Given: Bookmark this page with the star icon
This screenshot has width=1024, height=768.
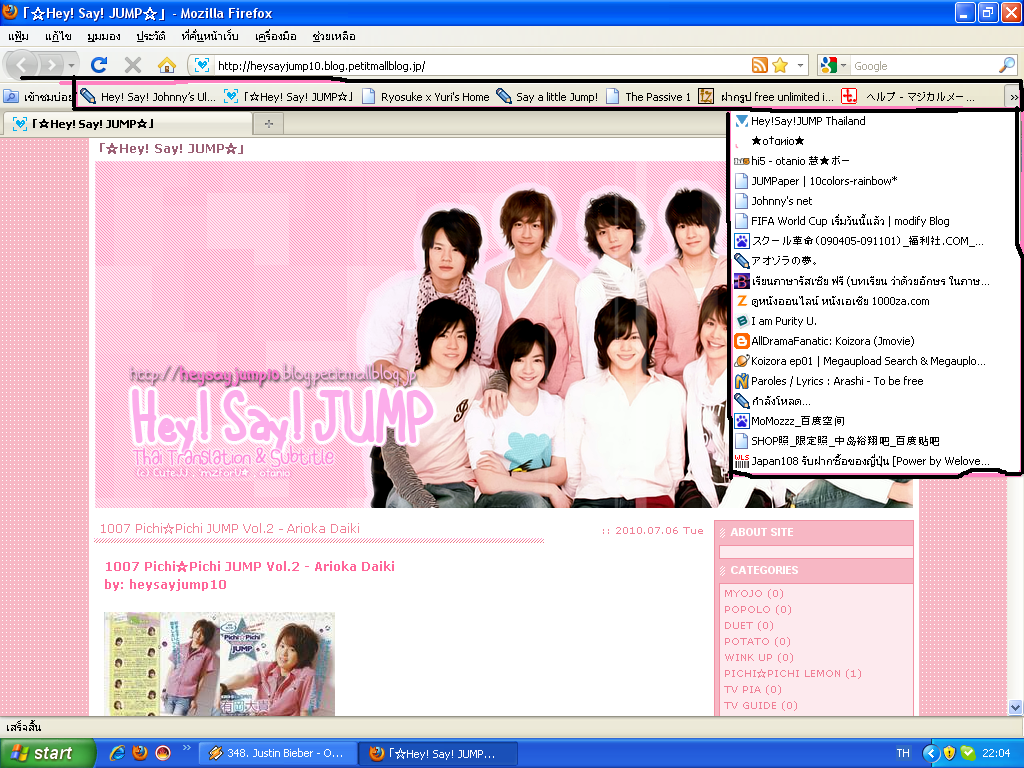Looking at the screenshot, I should (780, 65).
